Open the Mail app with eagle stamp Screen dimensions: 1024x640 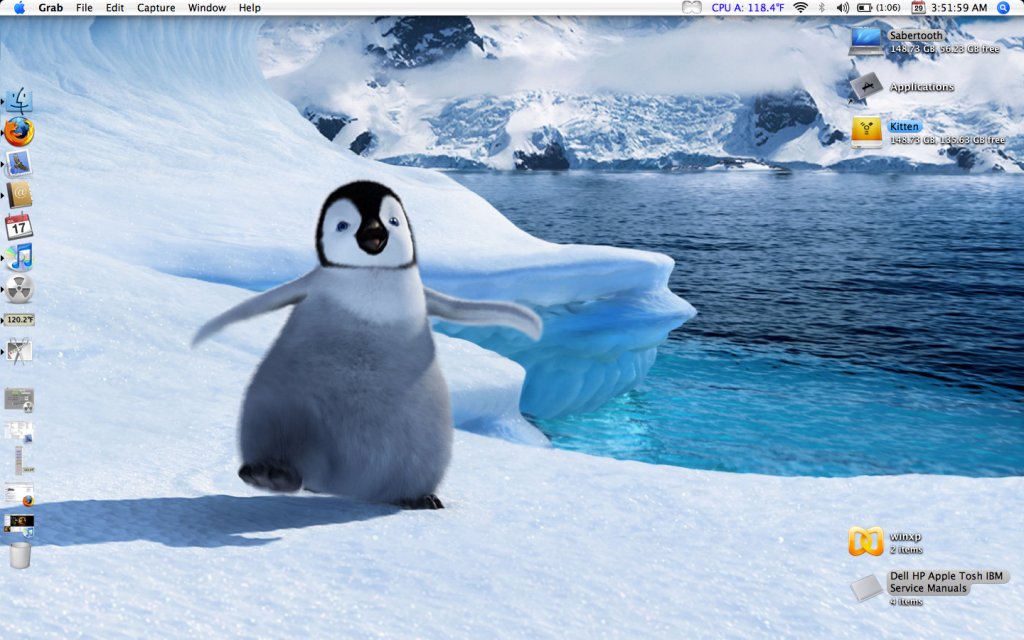[19, 163]
